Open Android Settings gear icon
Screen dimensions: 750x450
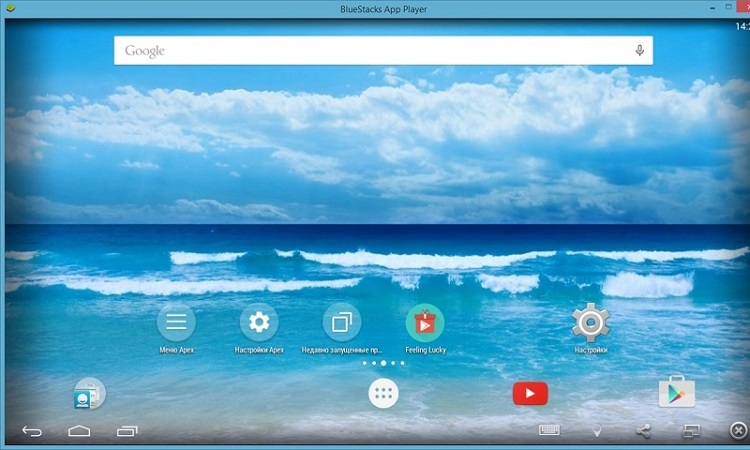(x=590, y=322)
